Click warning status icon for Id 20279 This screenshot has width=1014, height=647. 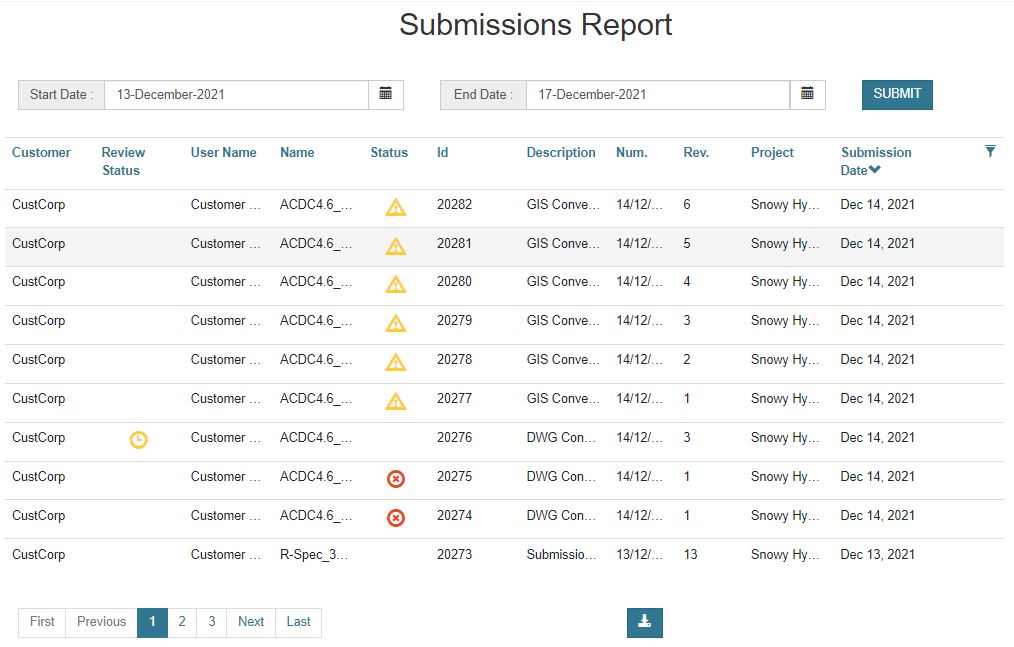396,323
